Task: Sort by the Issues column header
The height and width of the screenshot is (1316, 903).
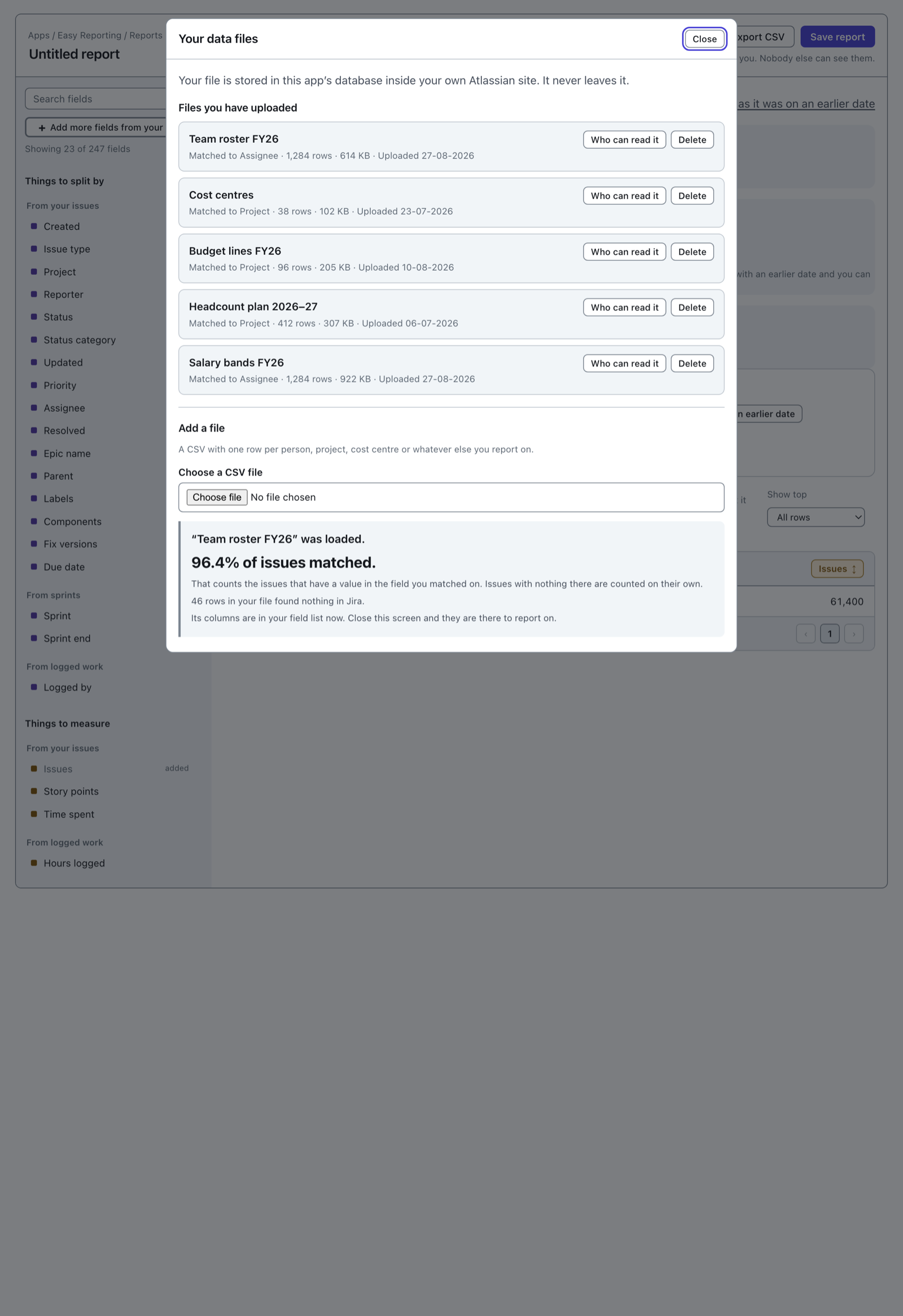Action: click(837, 569)
